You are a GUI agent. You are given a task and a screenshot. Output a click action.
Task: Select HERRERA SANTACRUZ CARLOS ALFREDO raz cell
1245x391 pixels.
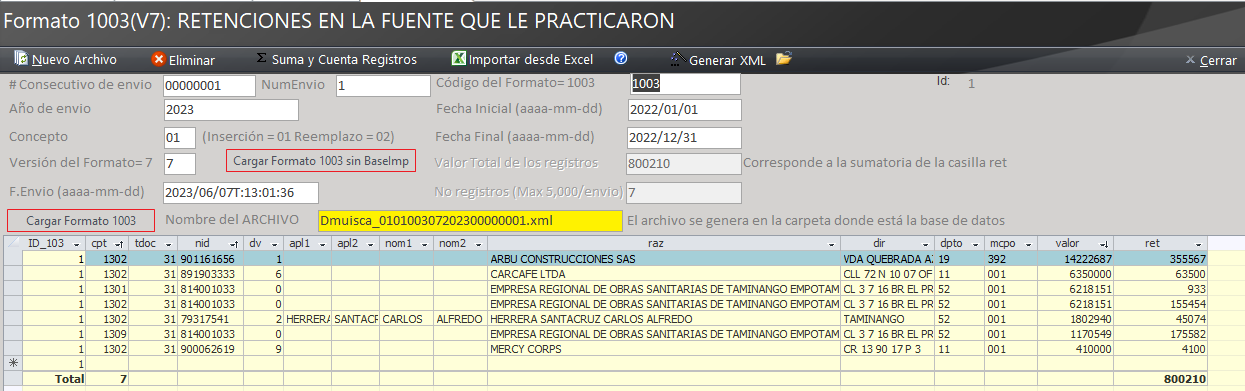pyautogui.click(x=664, y=320)
